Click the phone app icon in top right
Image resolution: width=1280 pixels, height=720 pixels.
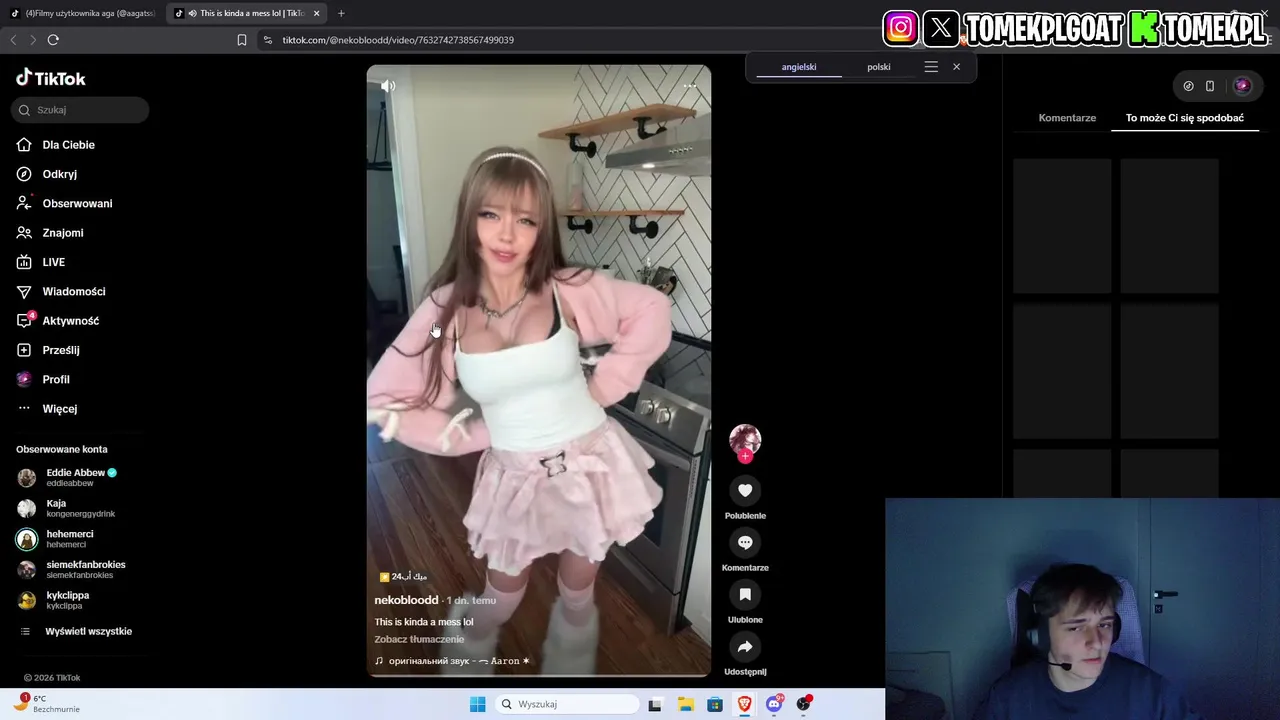pos(1210,86)
